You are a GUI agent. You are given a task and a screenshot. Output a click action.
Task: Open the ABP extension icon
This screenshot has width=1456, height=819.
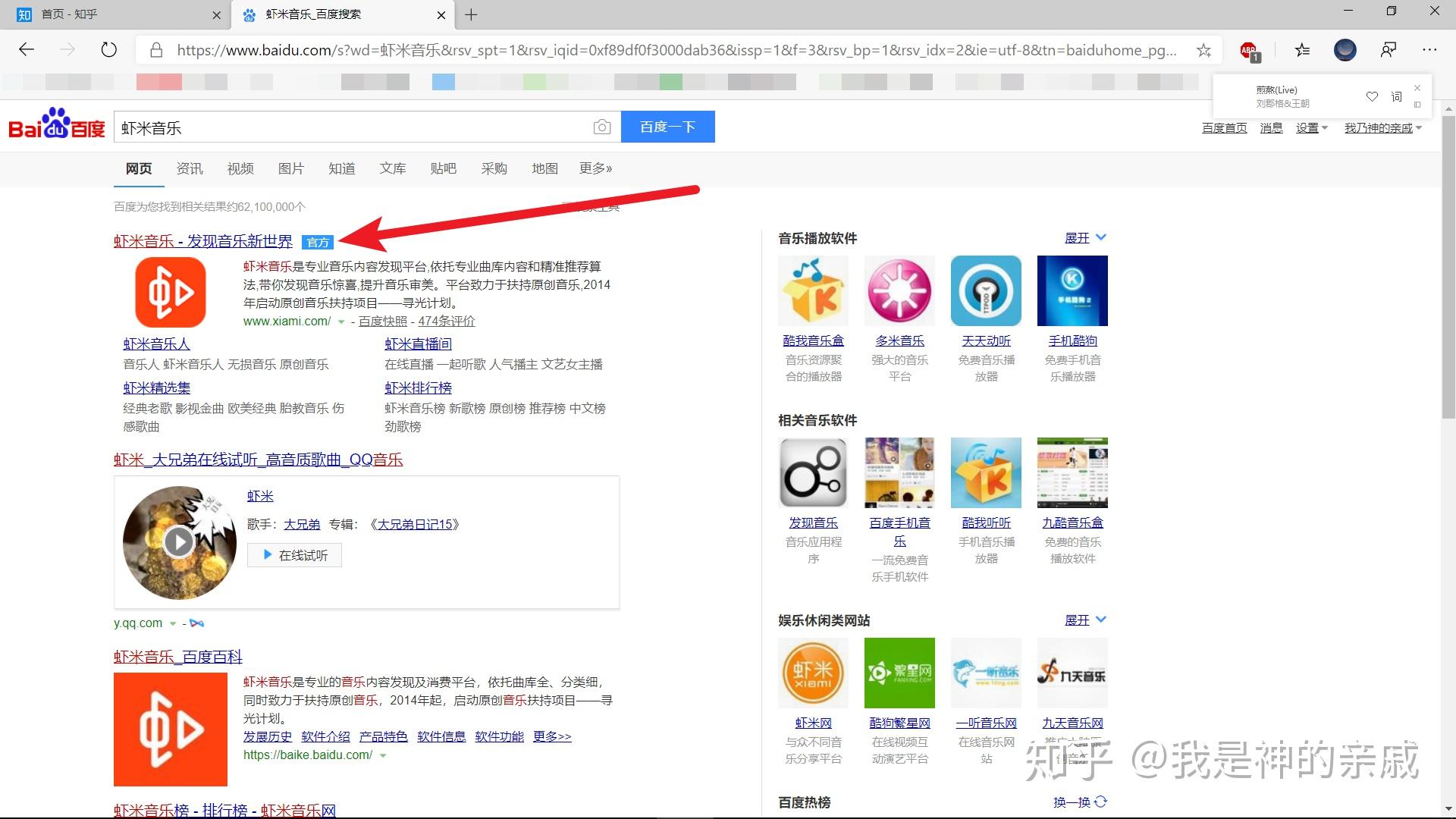[1249, 51]
